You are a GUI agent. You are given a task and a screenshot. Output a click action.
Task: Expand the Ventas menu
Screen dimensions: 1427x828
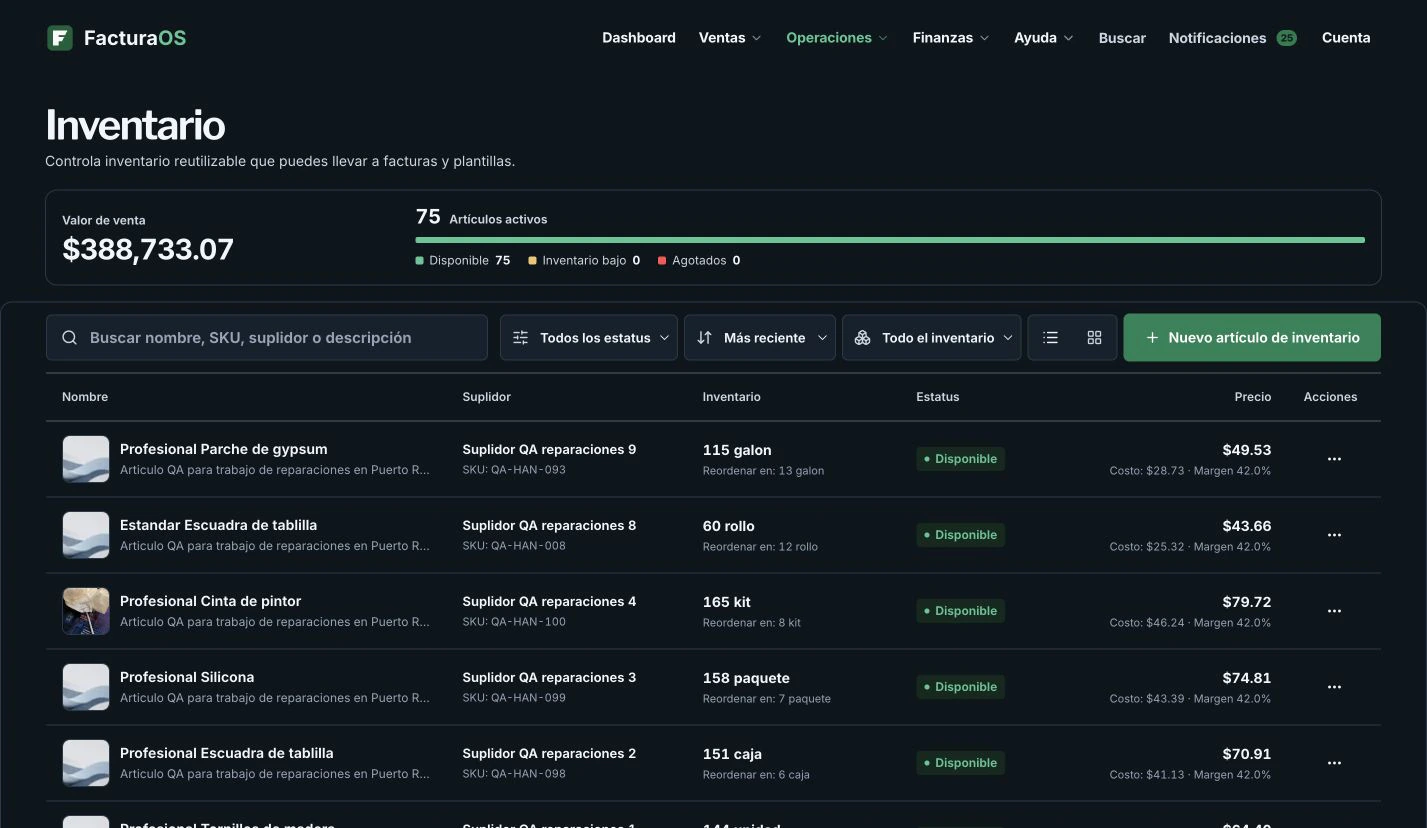click(x=730, y=38)
